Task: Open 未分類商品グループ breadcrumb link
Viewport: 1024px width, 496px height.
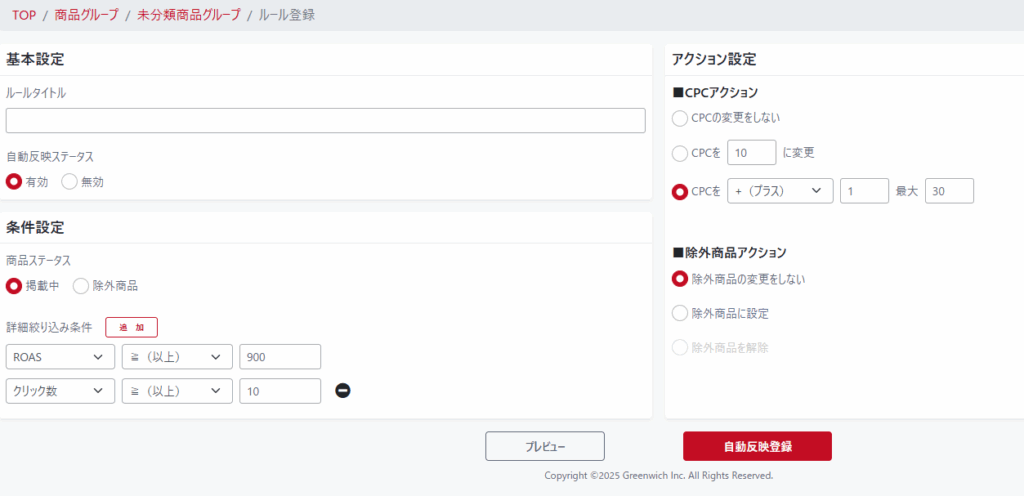Action: 189,15
